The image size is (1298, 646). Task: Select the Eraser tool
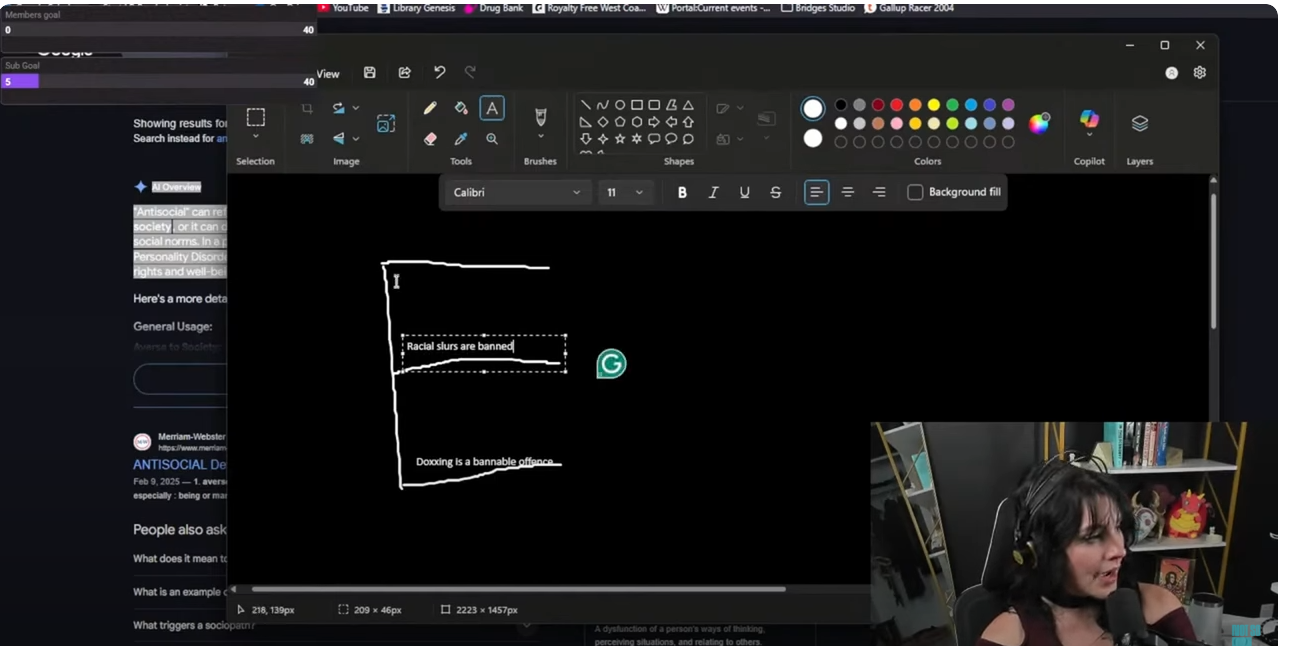click(x=430, y=139)
